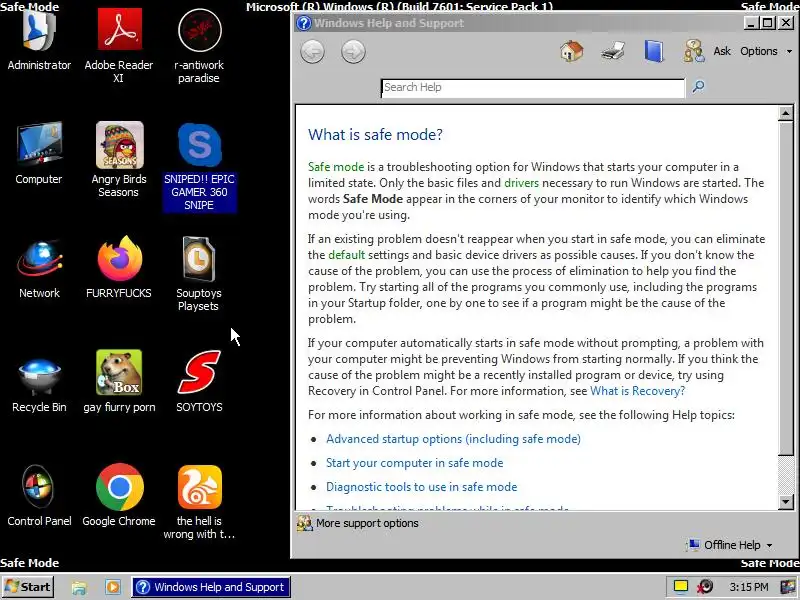Select the SOYTOYS desktop icon
This screenshot has width=800, height=600.
[x=199, y=382]
